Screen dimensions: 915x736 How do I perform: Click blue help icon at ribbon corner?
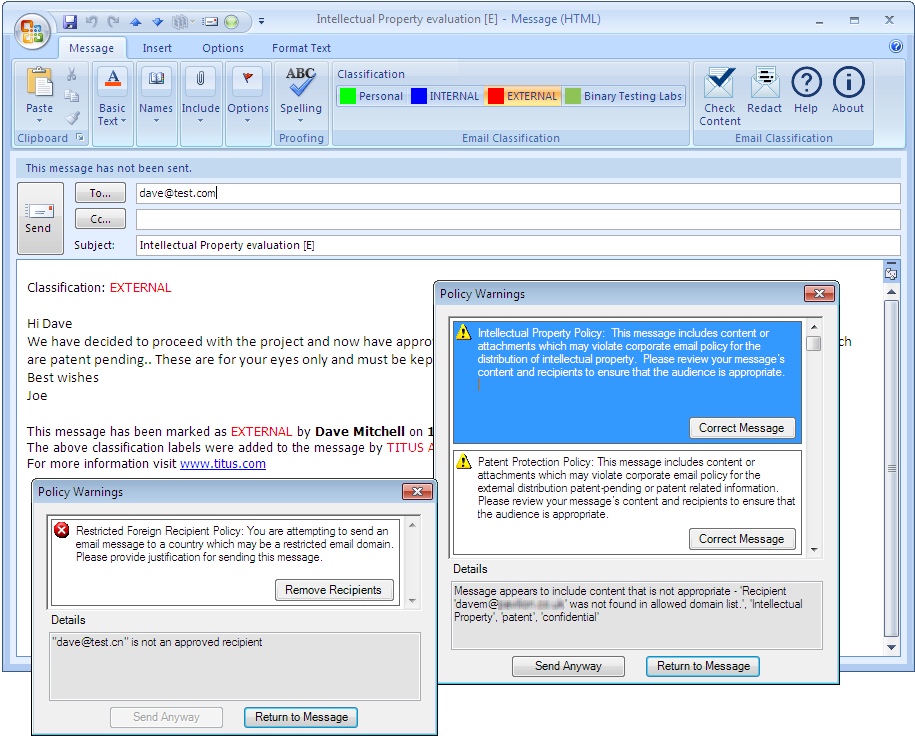pyautogui.click(x=896, y=47)
